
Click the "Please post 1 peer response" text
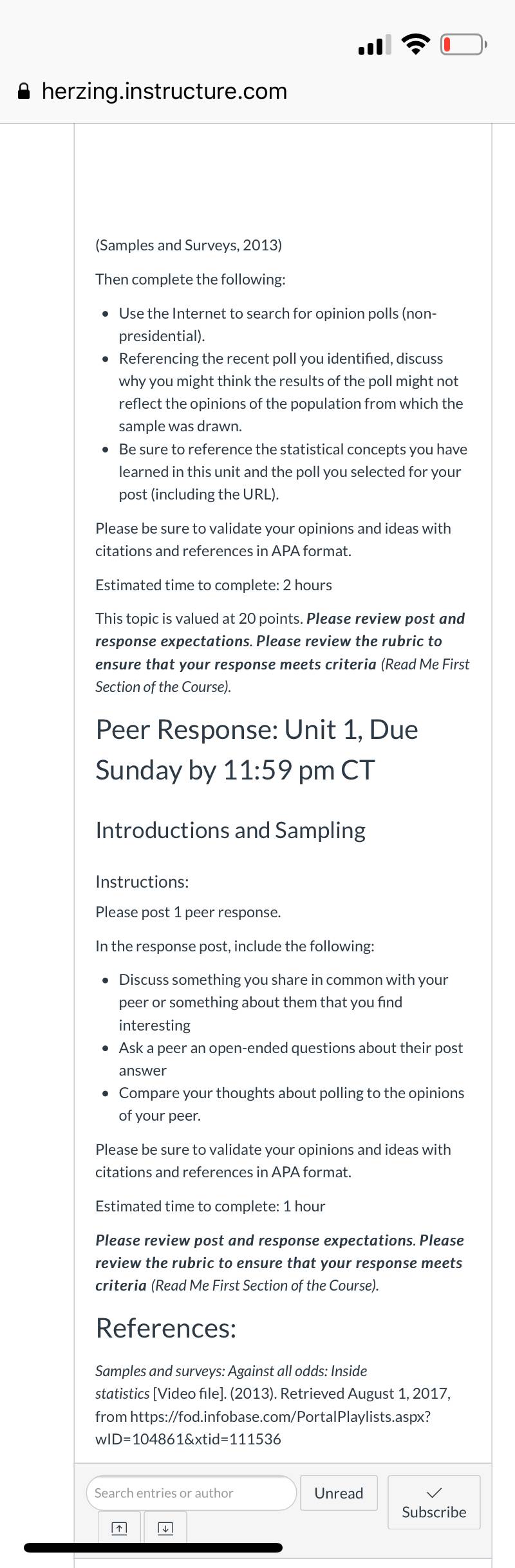pos(188,912)
